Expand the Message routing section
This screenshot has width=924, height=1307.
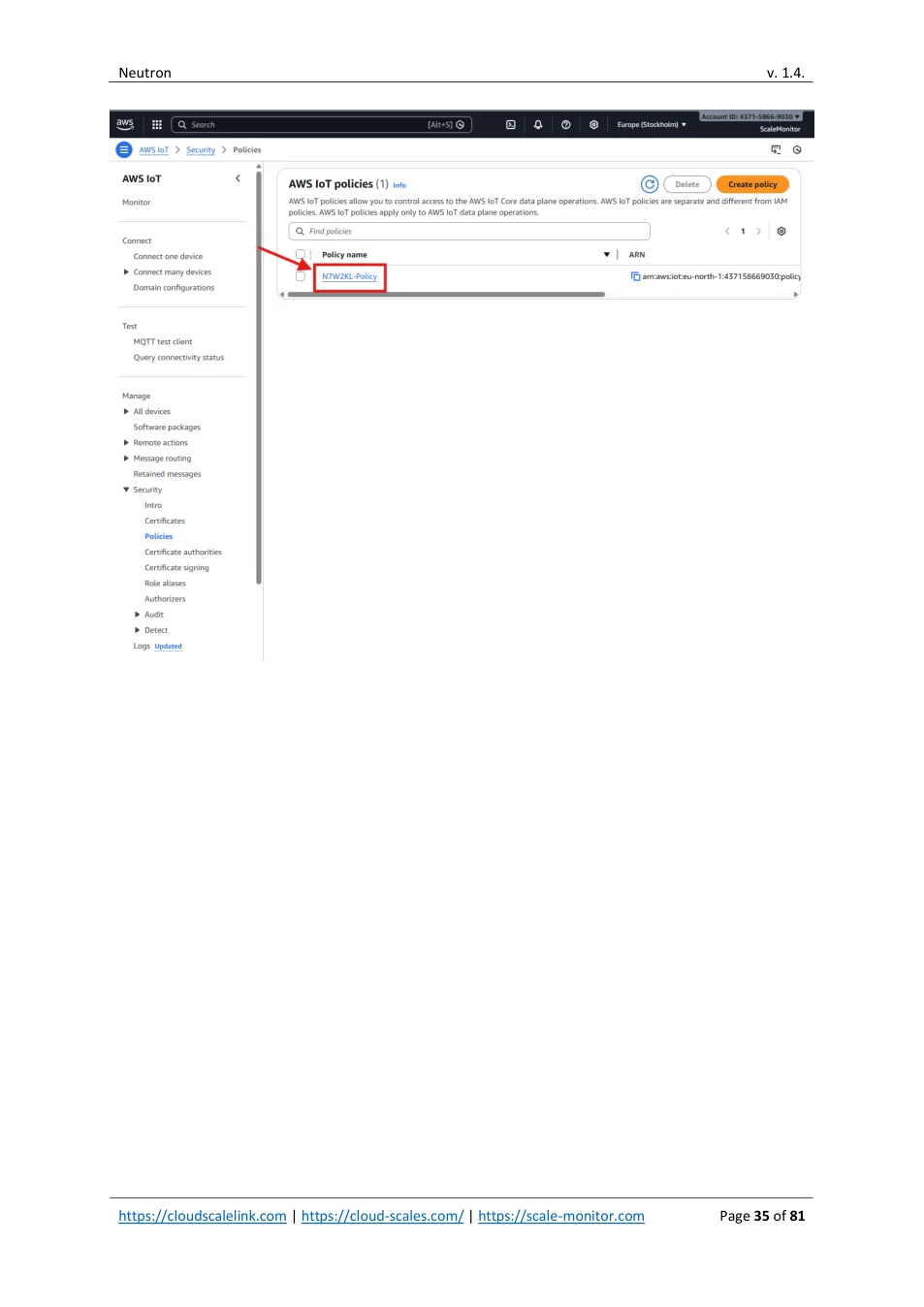click(x=126, y=459)
